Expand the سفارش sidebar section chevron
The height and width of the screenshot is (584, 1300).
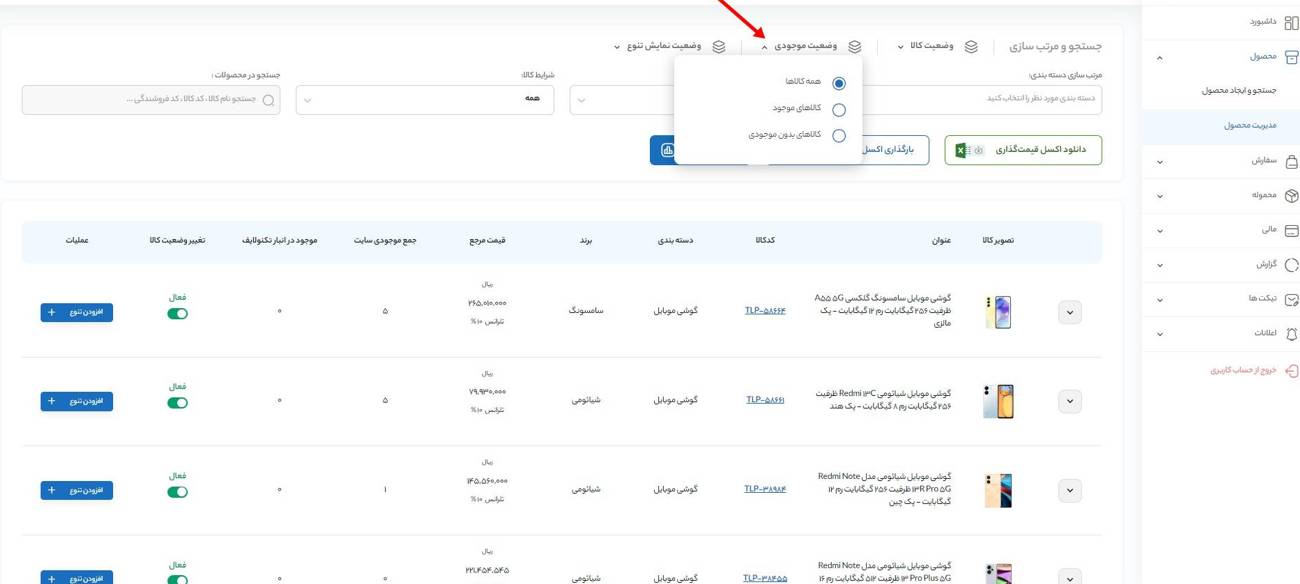(1159, 162)
